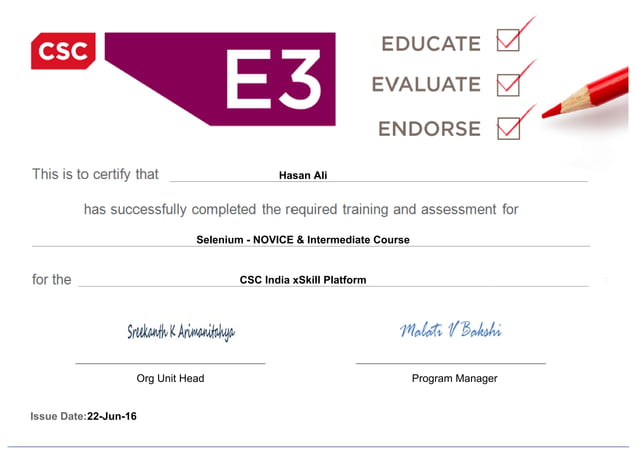The image size is (638, 451).
Task: Select the name Hasan Ali
Action: (303, 175)
